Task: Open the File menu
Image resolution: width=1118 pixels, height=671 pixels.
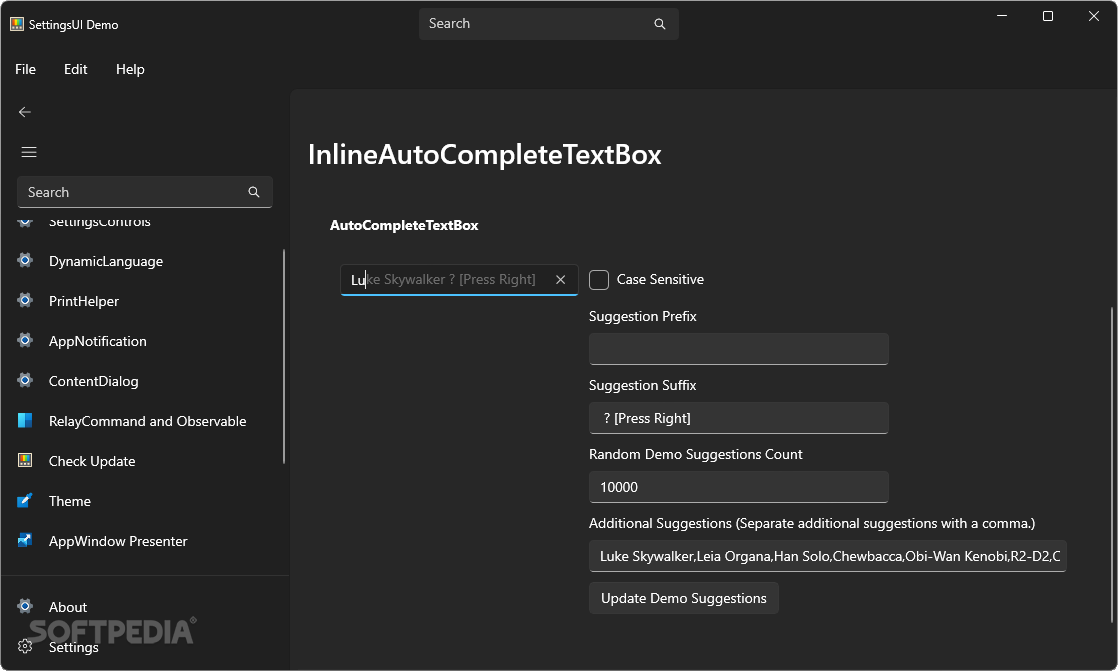Action: pyautogui.click(x=26, y=69)
